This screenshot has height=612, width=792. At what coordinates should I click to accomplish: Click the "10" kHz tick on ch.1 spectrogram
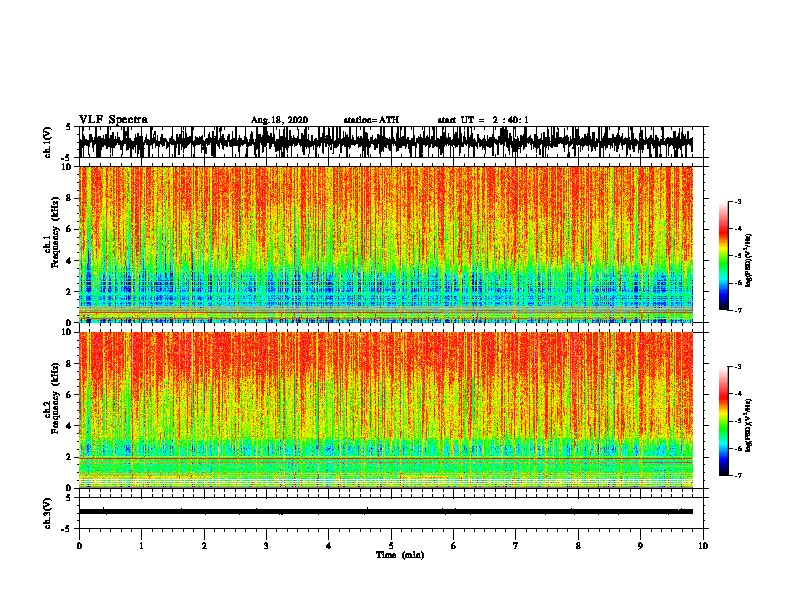[x=67, y=167]
